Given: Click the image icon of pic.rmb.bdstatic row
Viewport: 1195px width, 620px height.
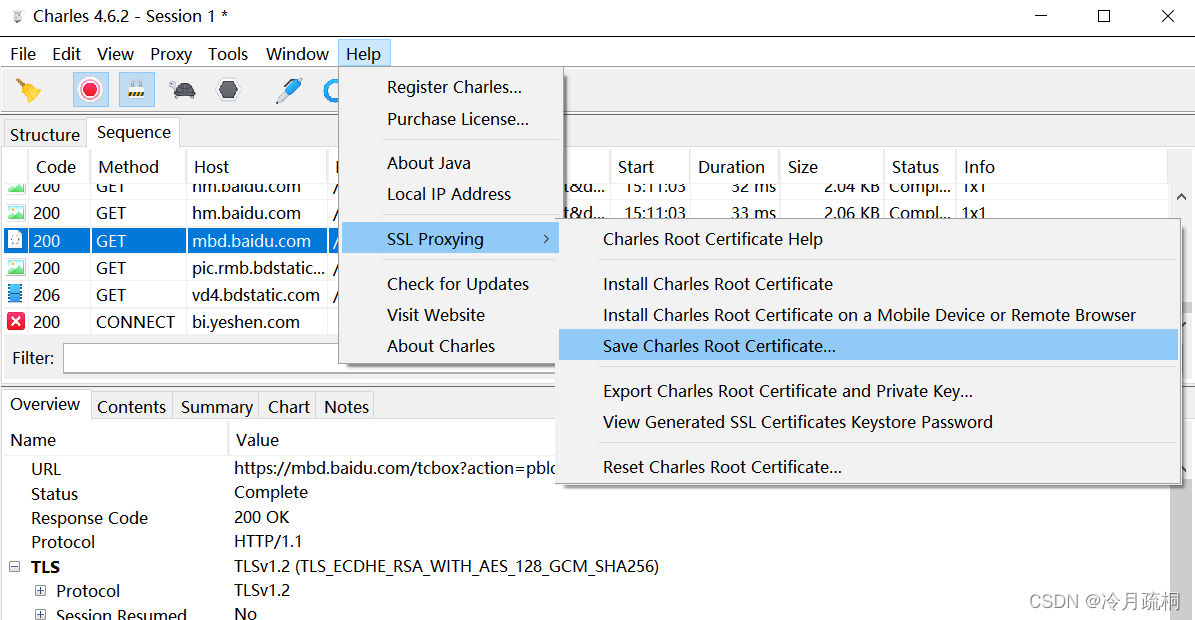Looking at the screenshot, I should [x=15, y=267].
